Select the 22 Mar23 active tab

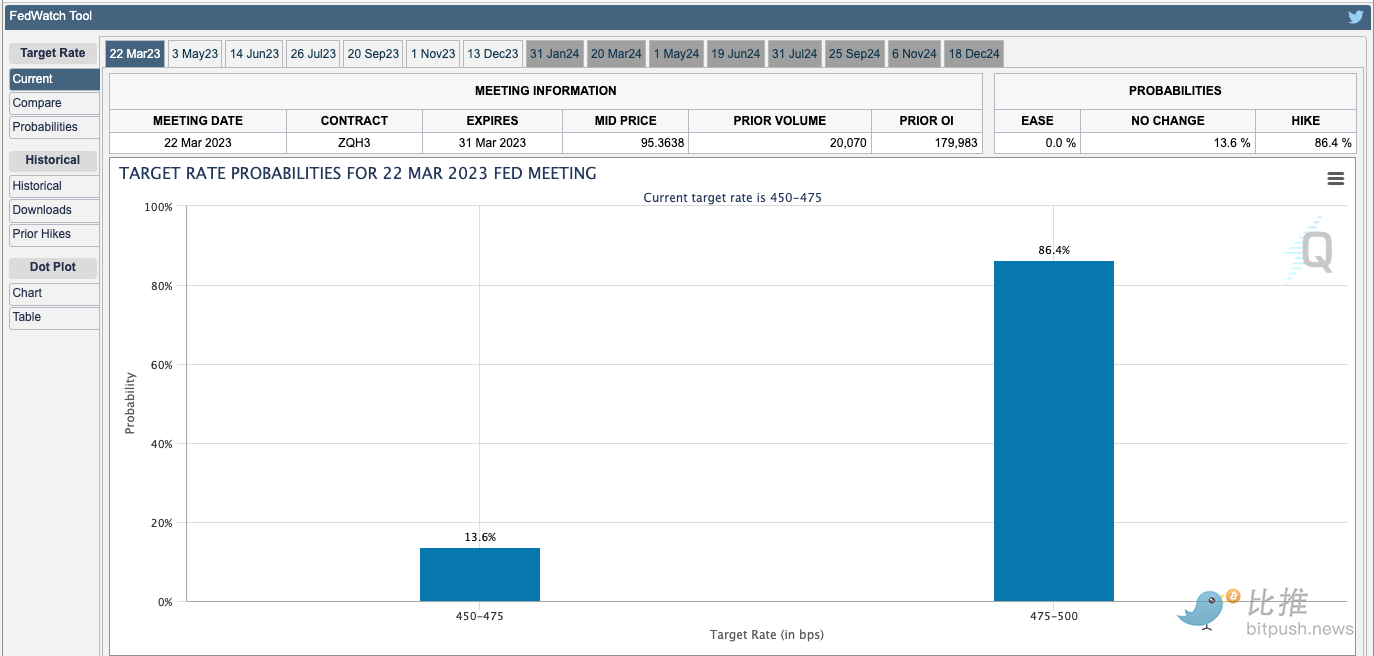point(135,54)
